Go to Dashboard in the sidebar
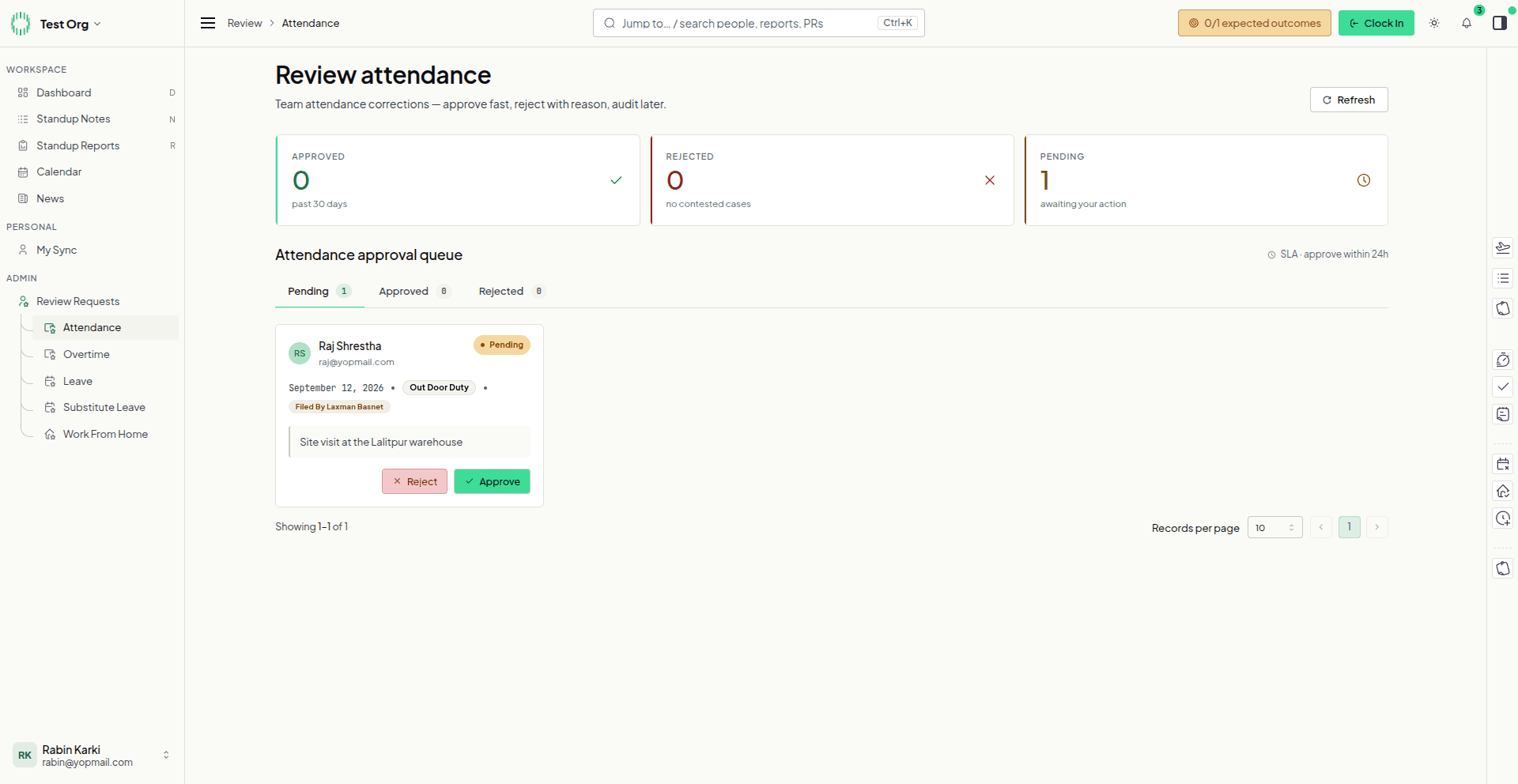The height and width of the screenshot is (784, 1518). pos(93,92)
